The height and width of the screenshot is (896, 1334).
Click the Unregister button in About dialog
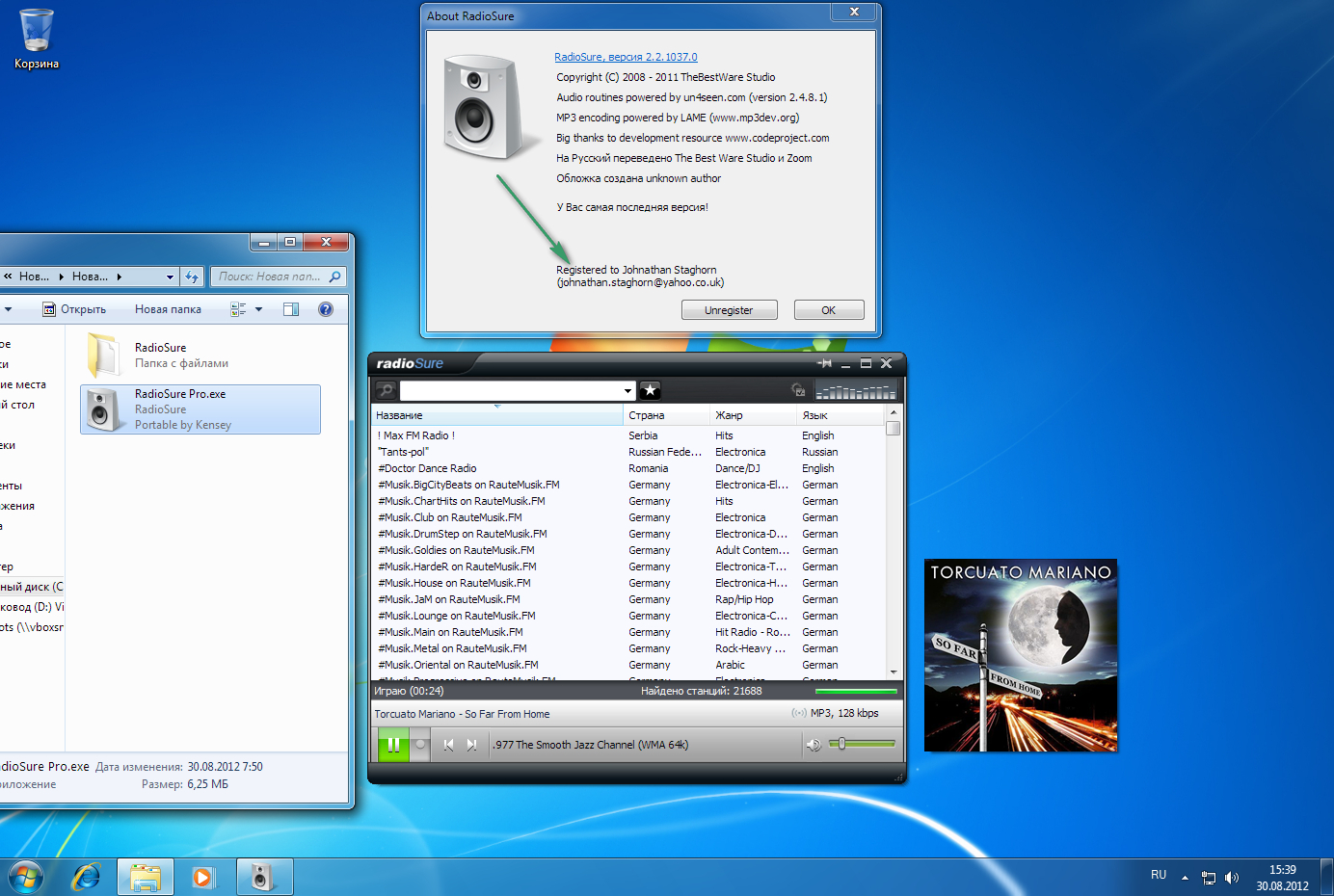tap(729, 310)
